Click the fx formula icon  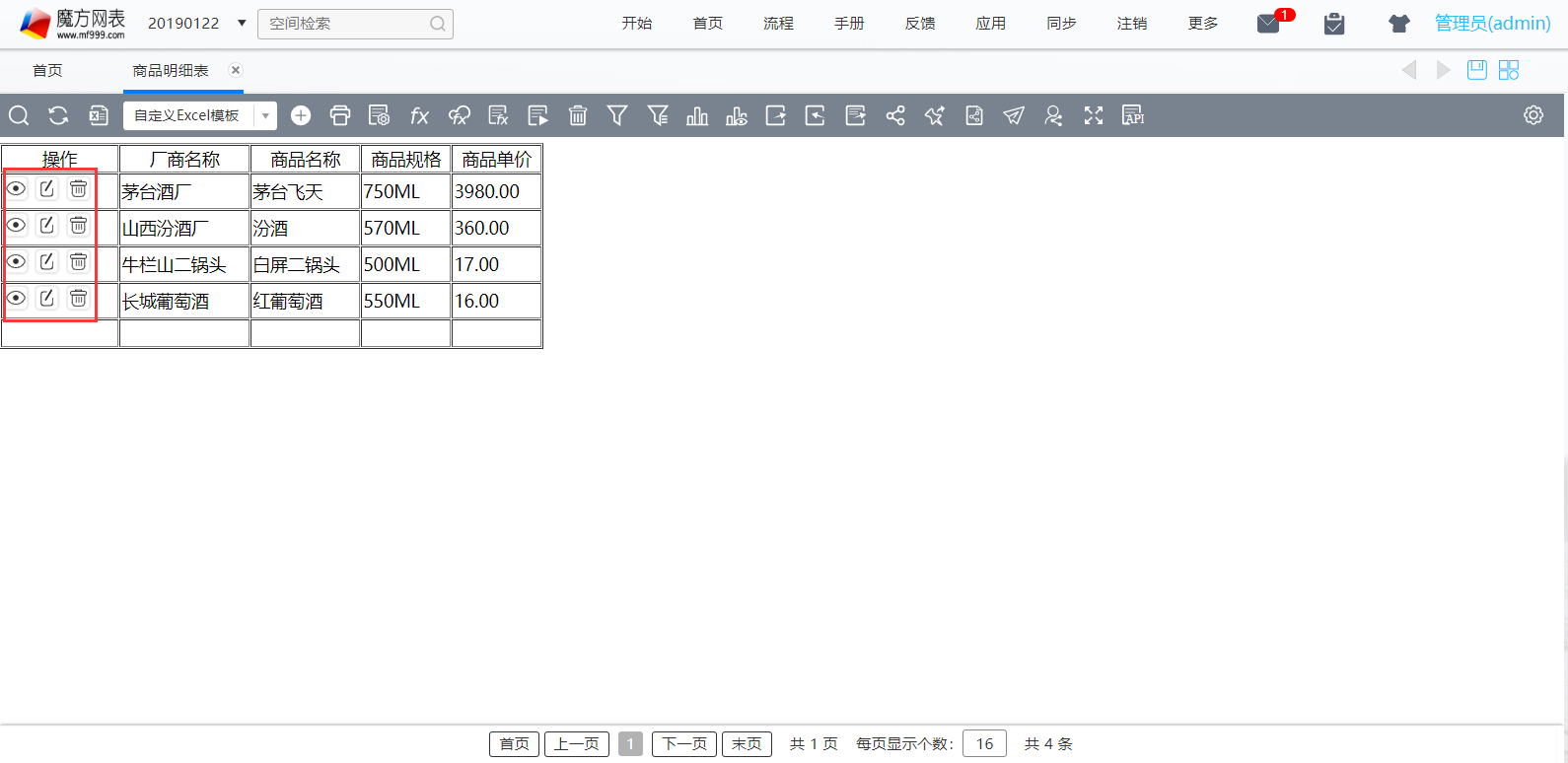point(419,115)
